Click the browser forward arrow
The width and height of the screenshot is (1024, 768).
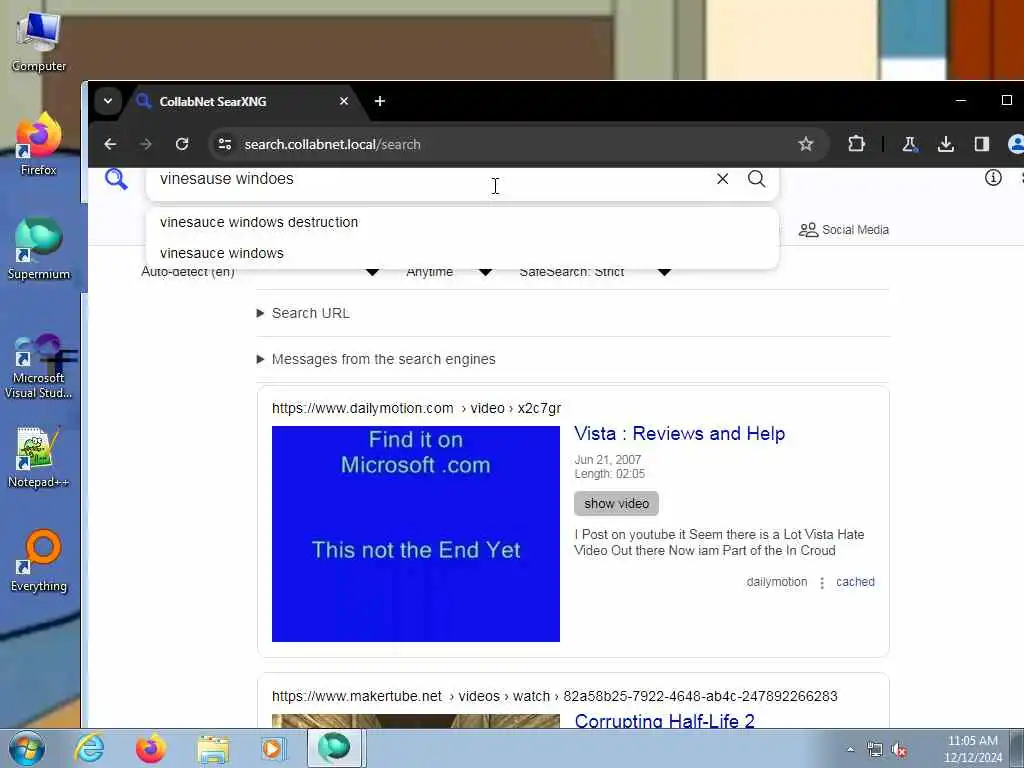click(146, 144)
